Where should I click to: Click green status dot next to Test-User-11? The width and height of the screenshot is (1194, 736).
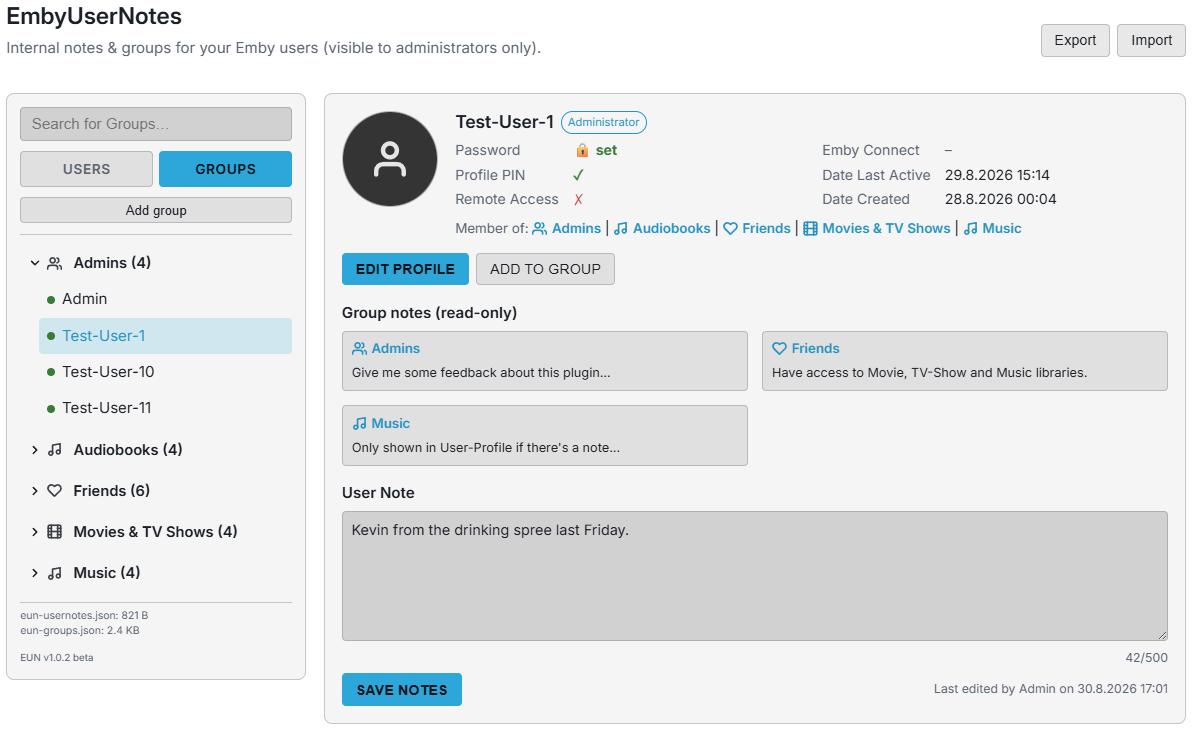[x=51, y=409]
